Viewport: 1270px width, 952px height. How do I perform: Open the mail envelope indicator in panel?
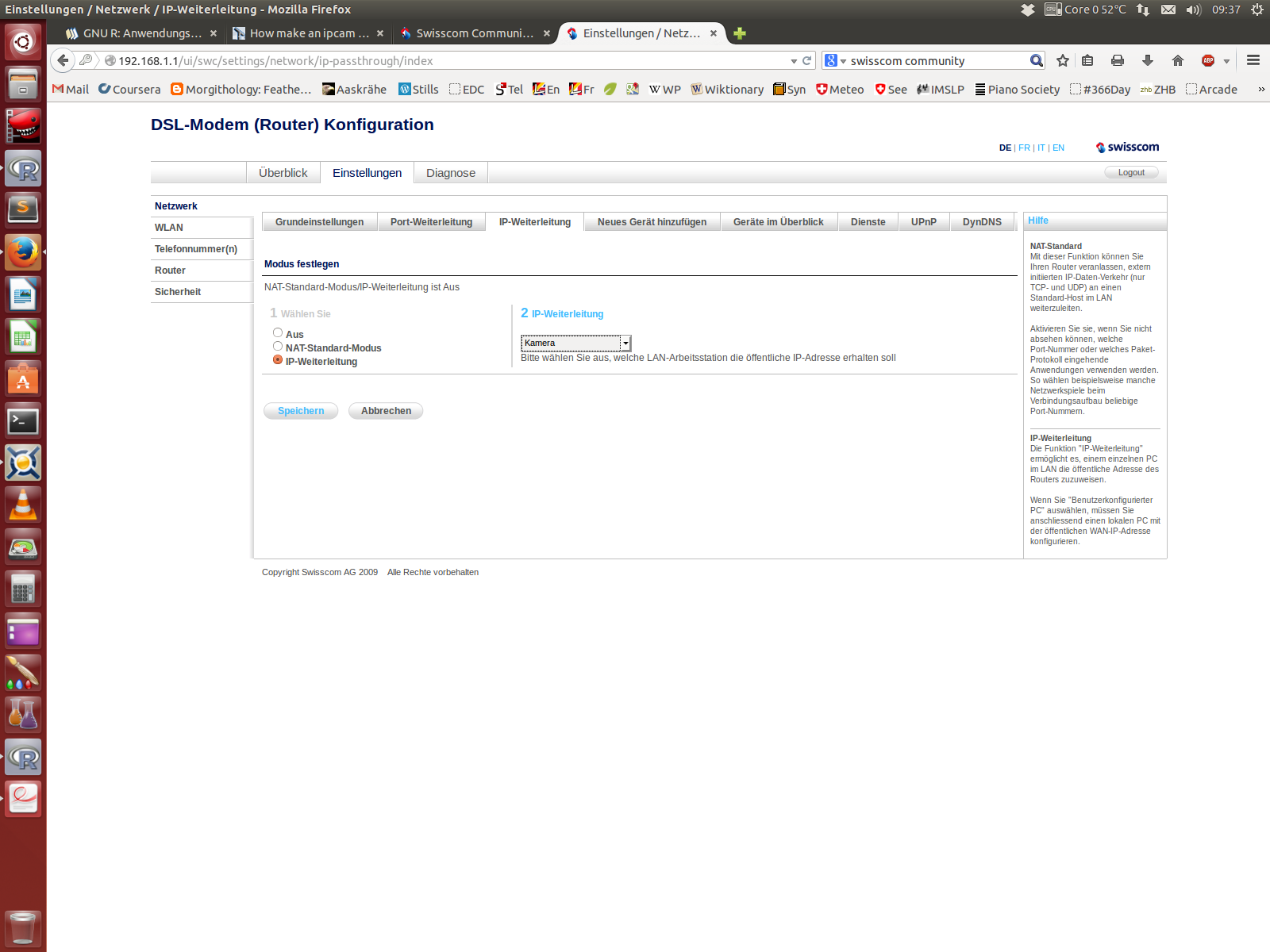coord(1168,10)
